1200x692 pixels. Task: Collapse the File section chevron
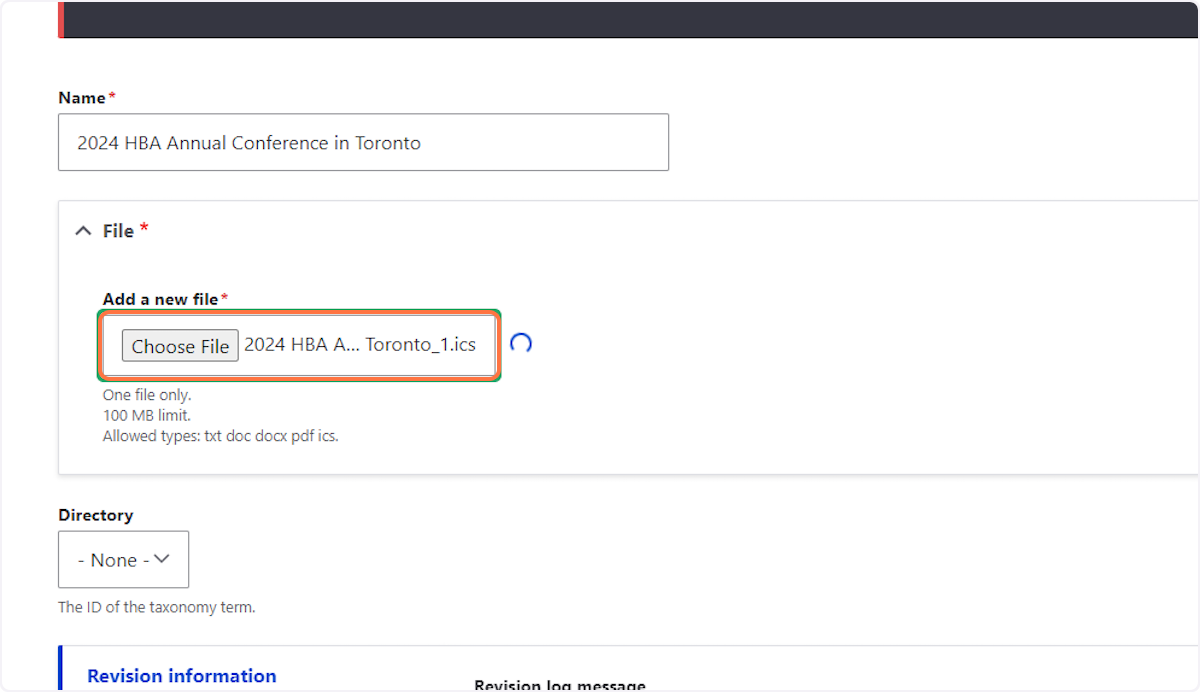point(83,231)
